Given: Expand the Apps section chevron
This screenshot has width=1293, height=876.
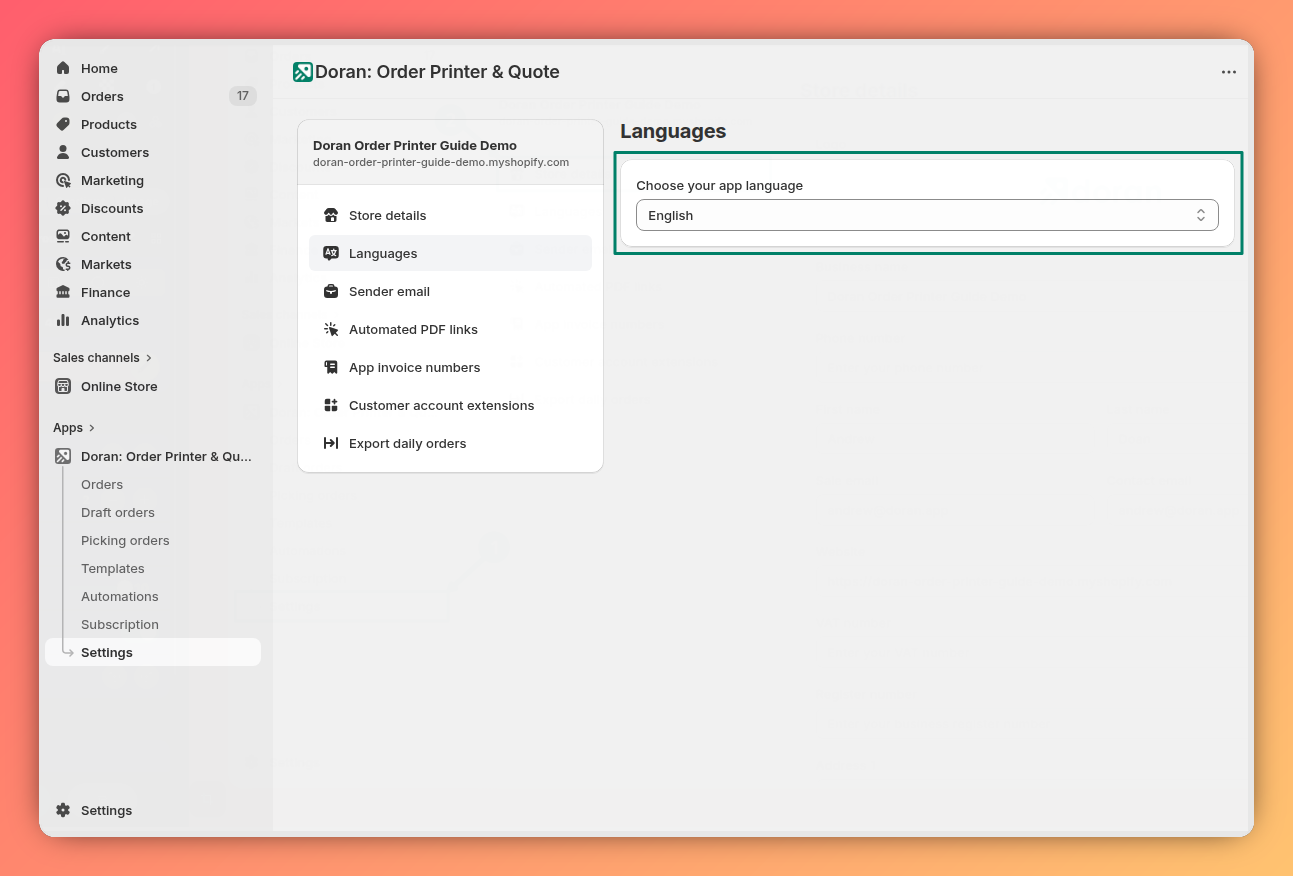Looking at the screenshot, I should [x=92, y=428].
